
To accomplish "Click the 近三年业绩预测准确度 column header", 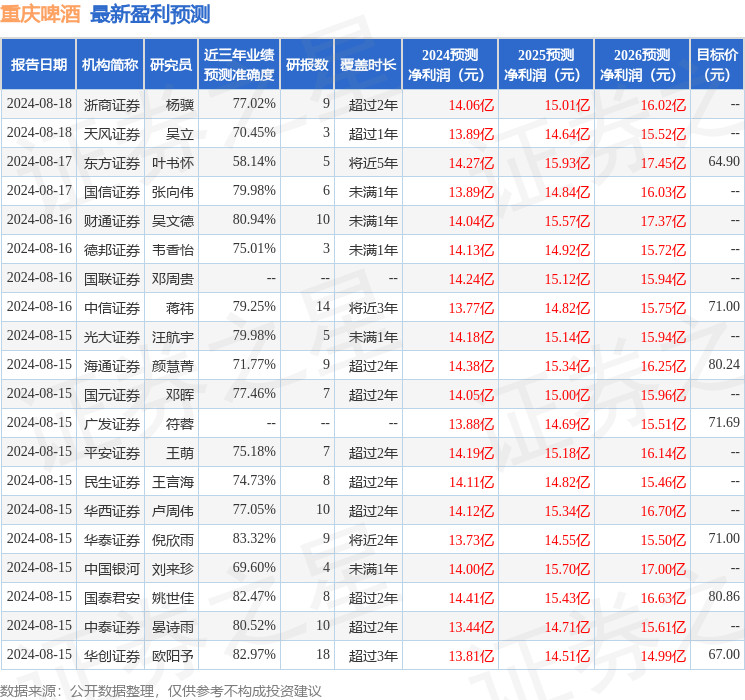I will (x=239, y=65).
